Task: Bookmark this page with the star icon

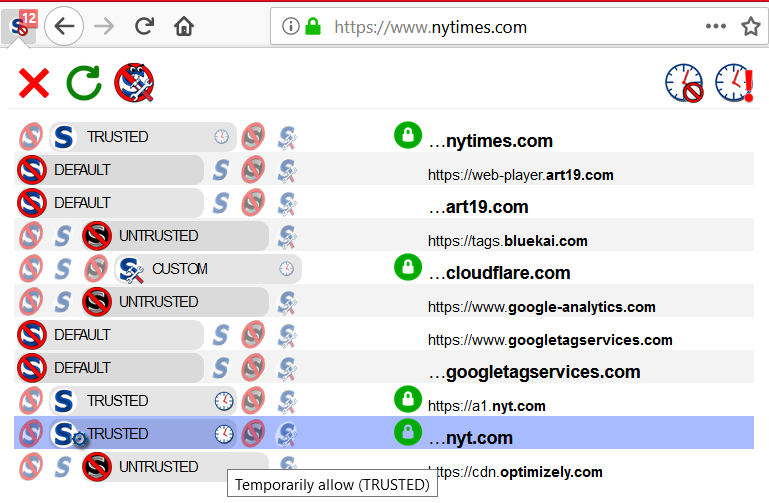Action: [750, 27]
